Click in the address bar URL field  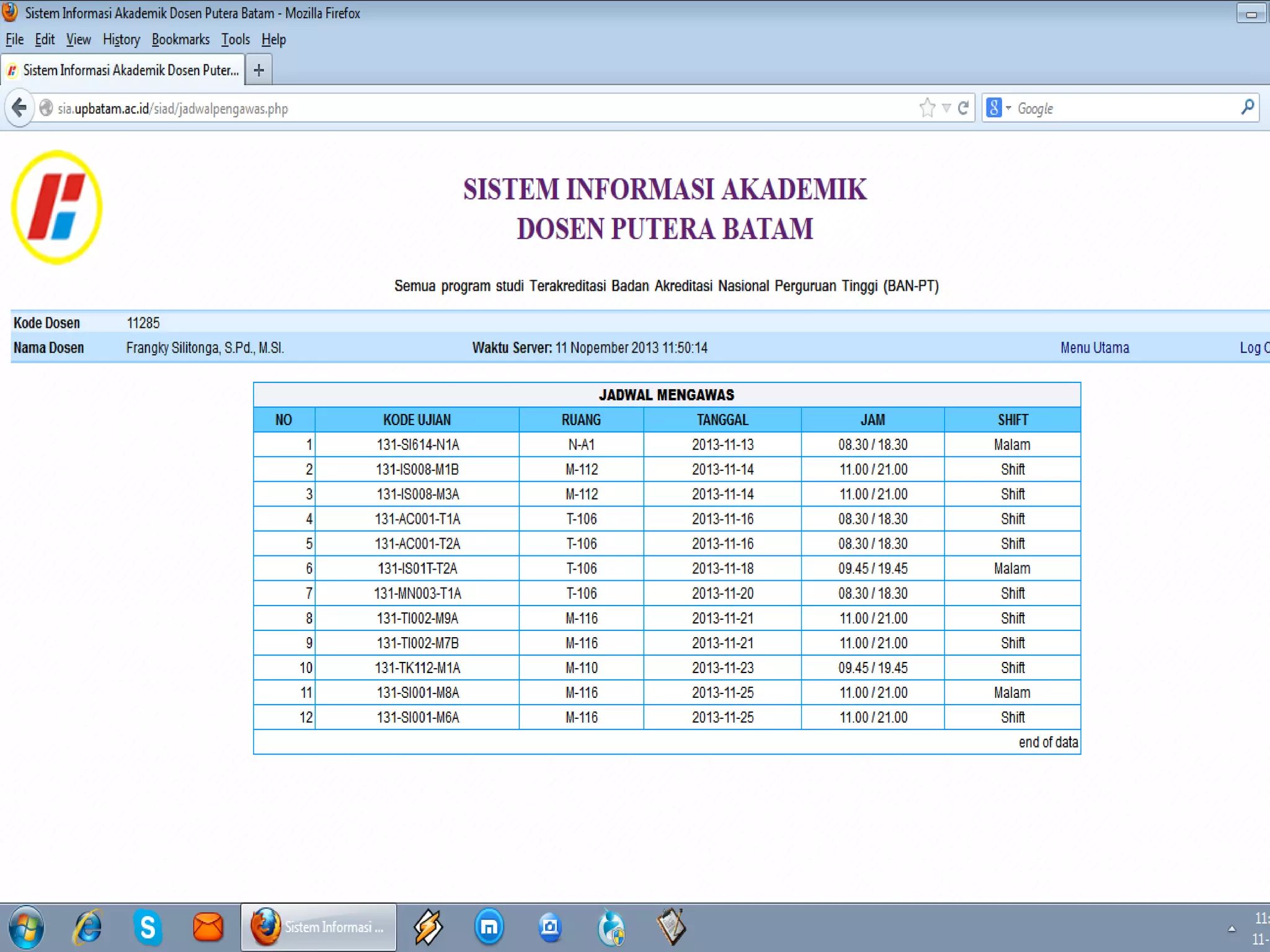coord(434,108)
